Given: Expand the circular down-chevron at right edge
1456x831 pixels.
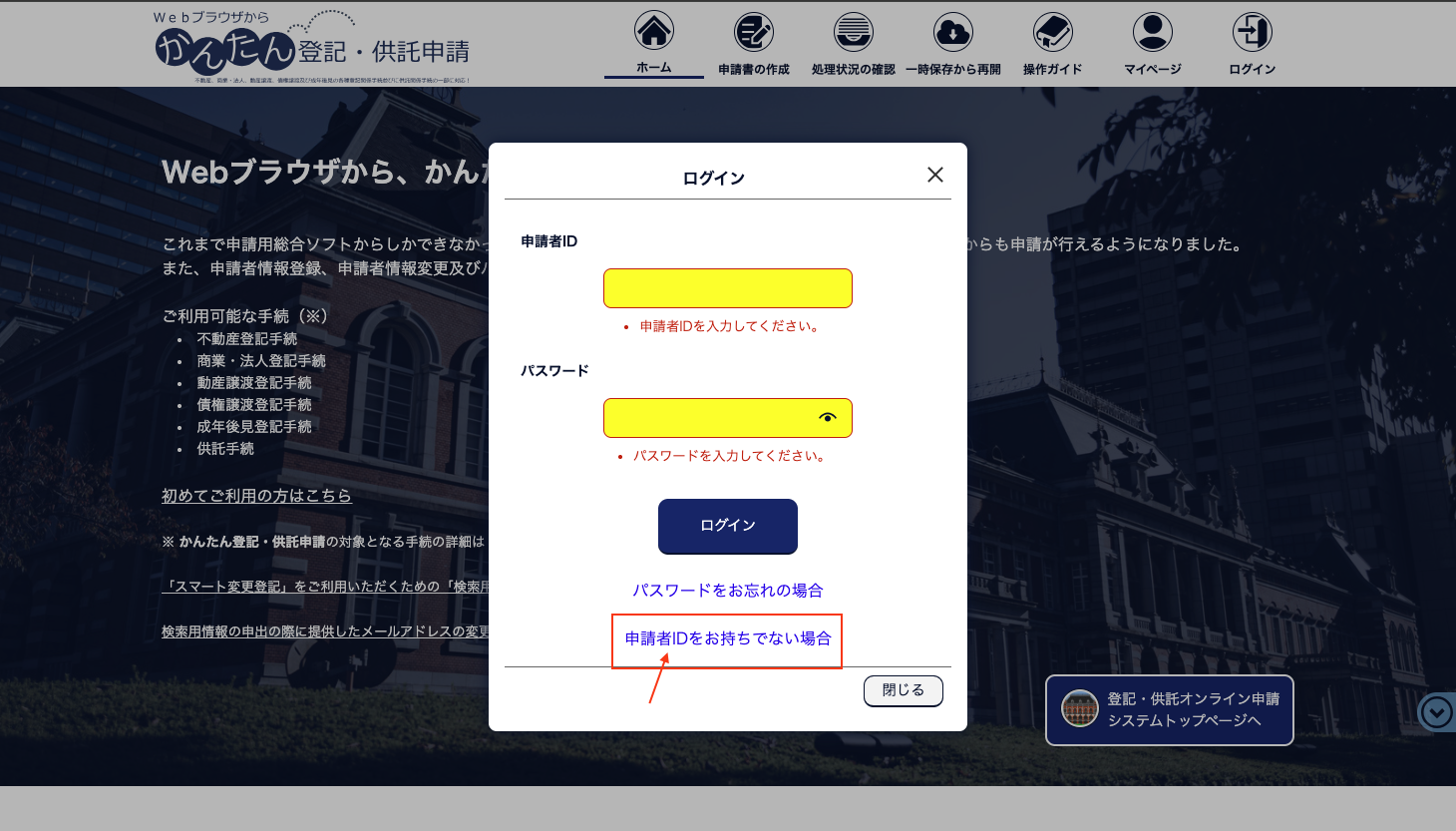Looking at the screenshot, I should click(x=1437, y=712).
